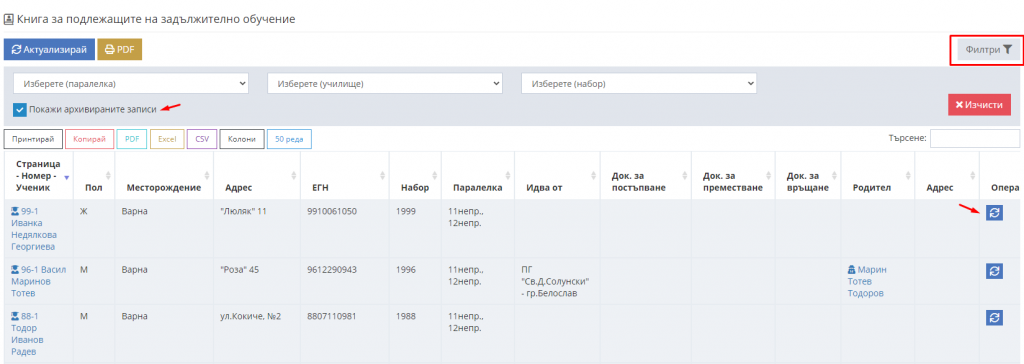Export the table with the small PDF button

coord(132,139)
